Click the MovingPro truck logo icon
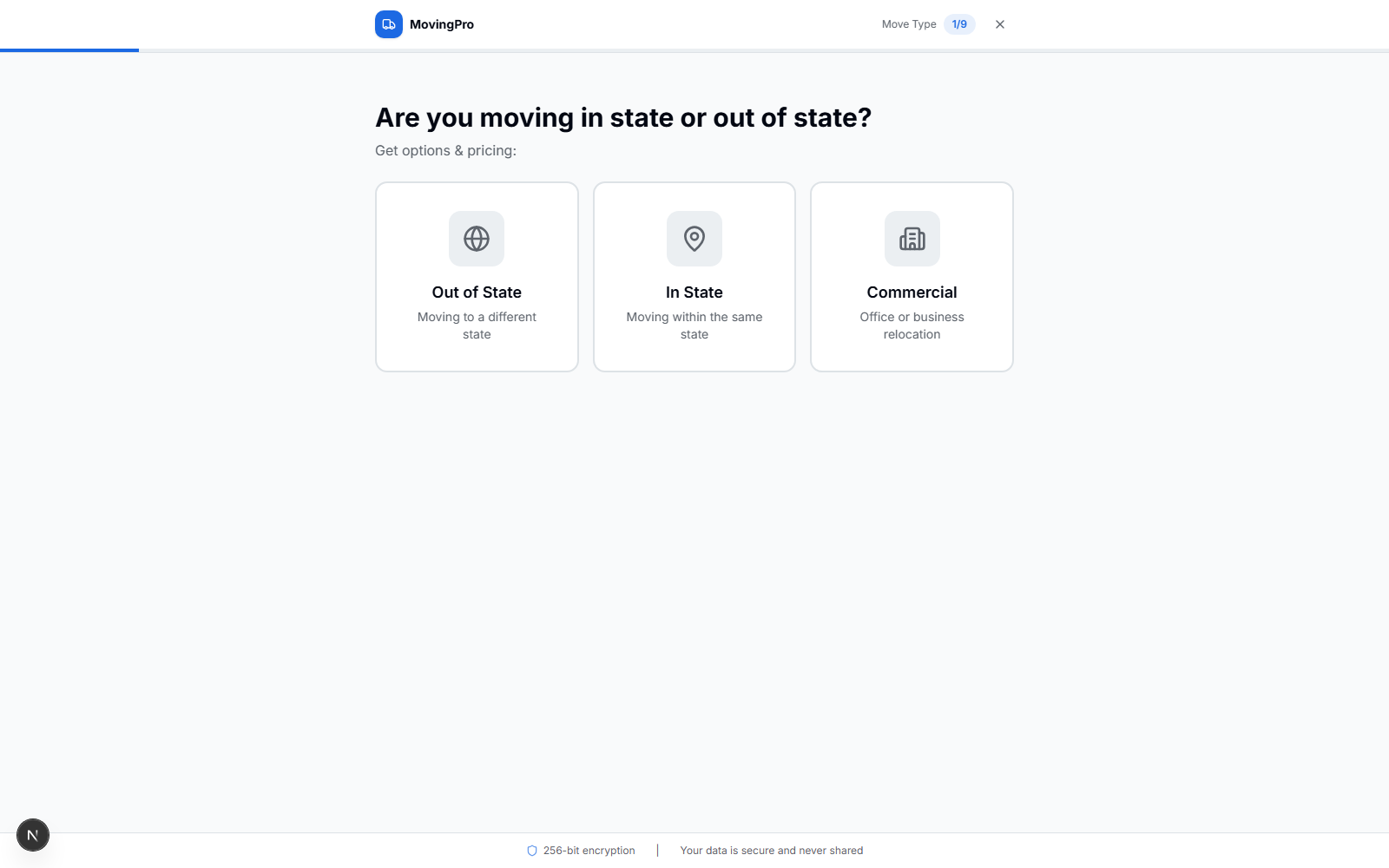 [x=389, y=24]
